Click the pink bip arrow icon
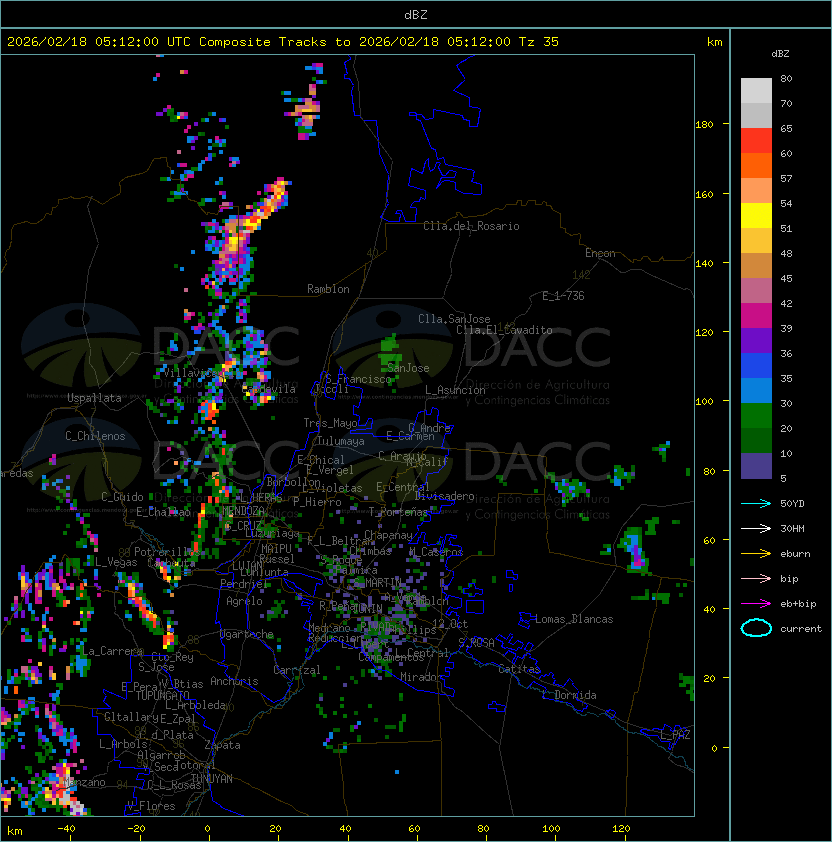The height and width of the screenshot is (842, 832). pyautogui.click(x=756, y=578)
